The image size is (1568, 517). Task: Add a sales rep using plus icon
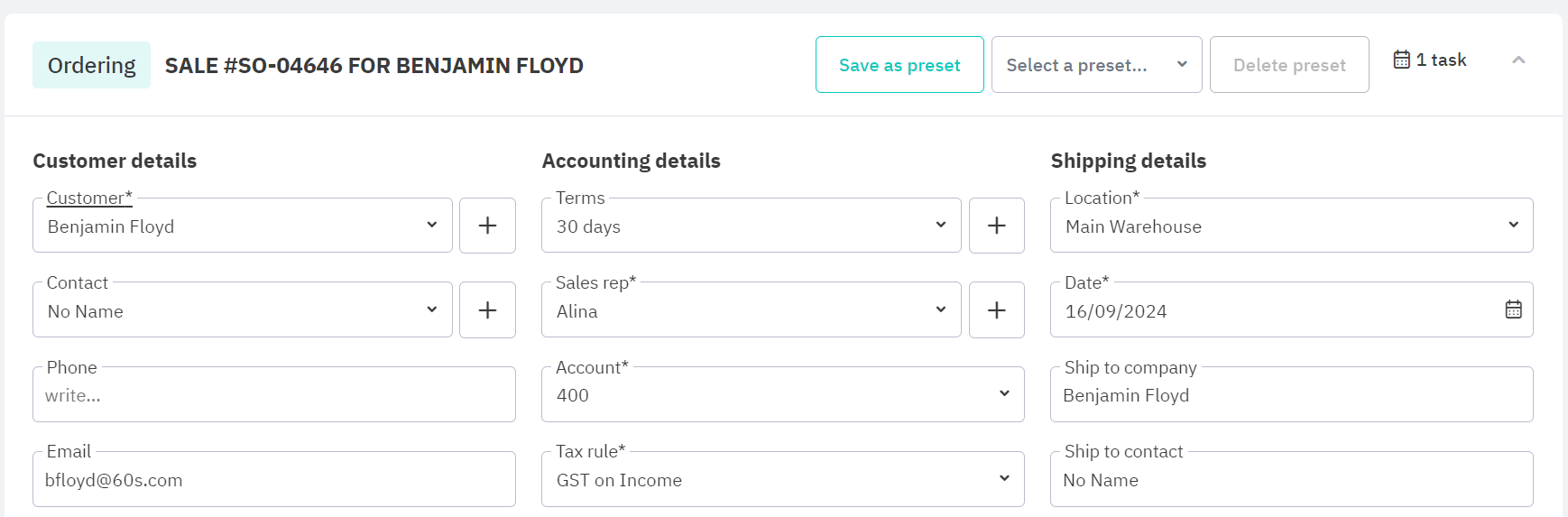996,310
